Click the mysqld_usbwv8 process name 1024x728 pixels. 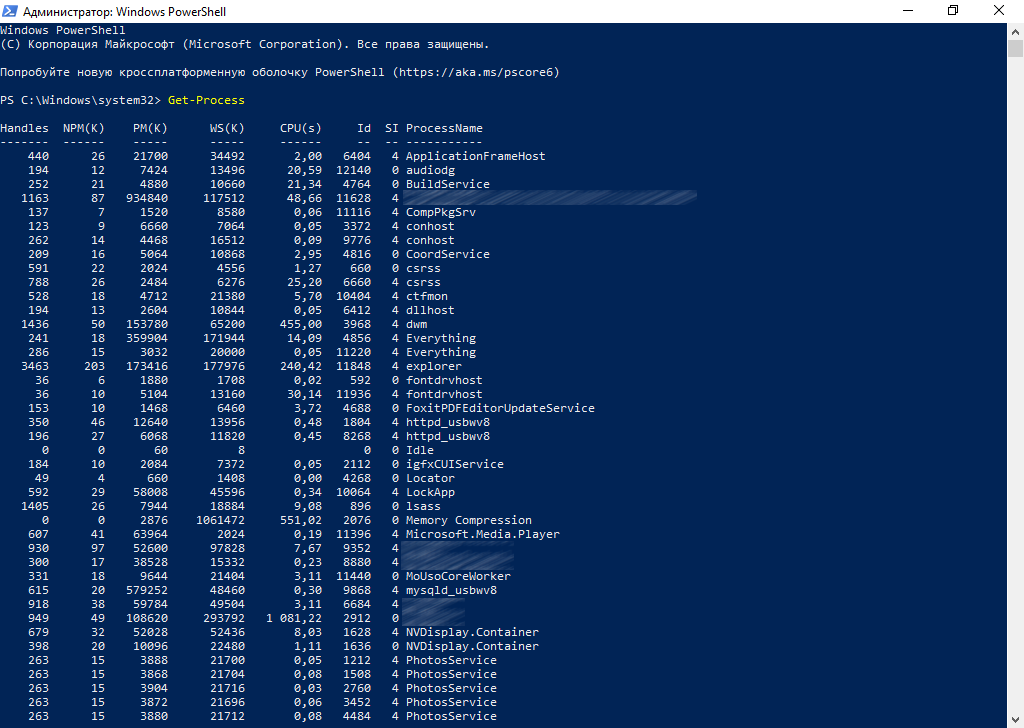tap(451, 590)
